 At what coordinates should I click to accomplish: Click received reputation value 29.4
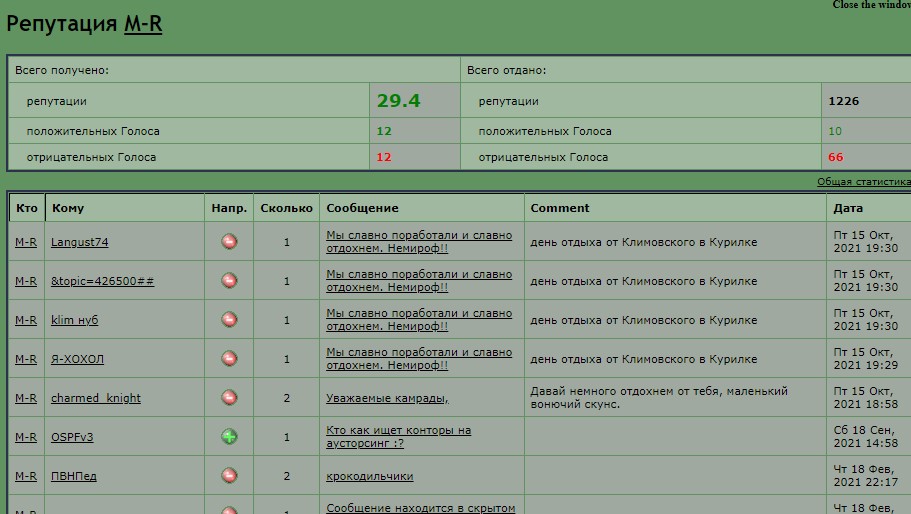pos(399,100)
